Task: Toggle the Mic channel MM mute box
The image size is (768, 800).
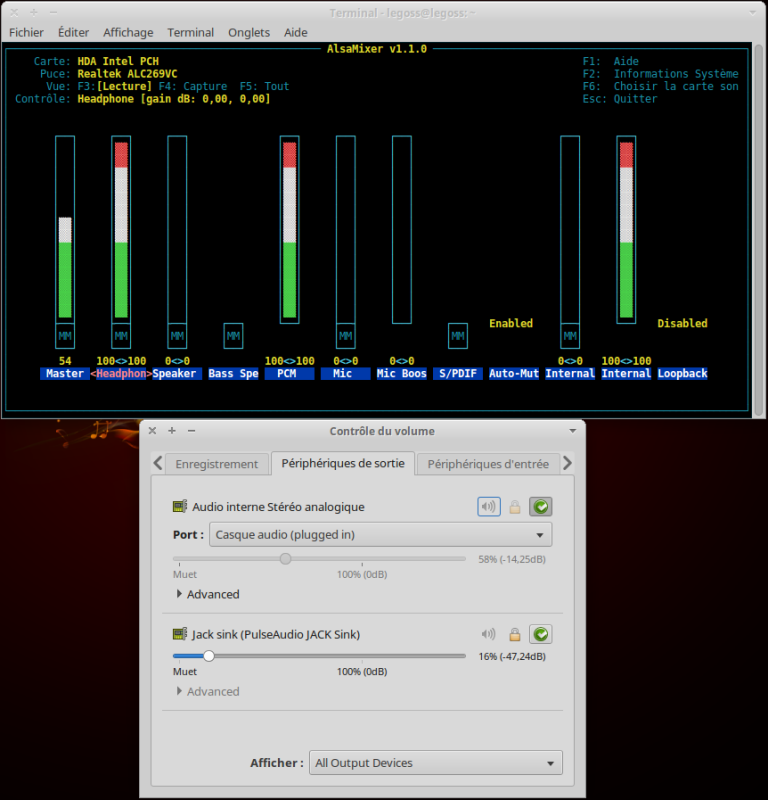Action: pos(345,336)
